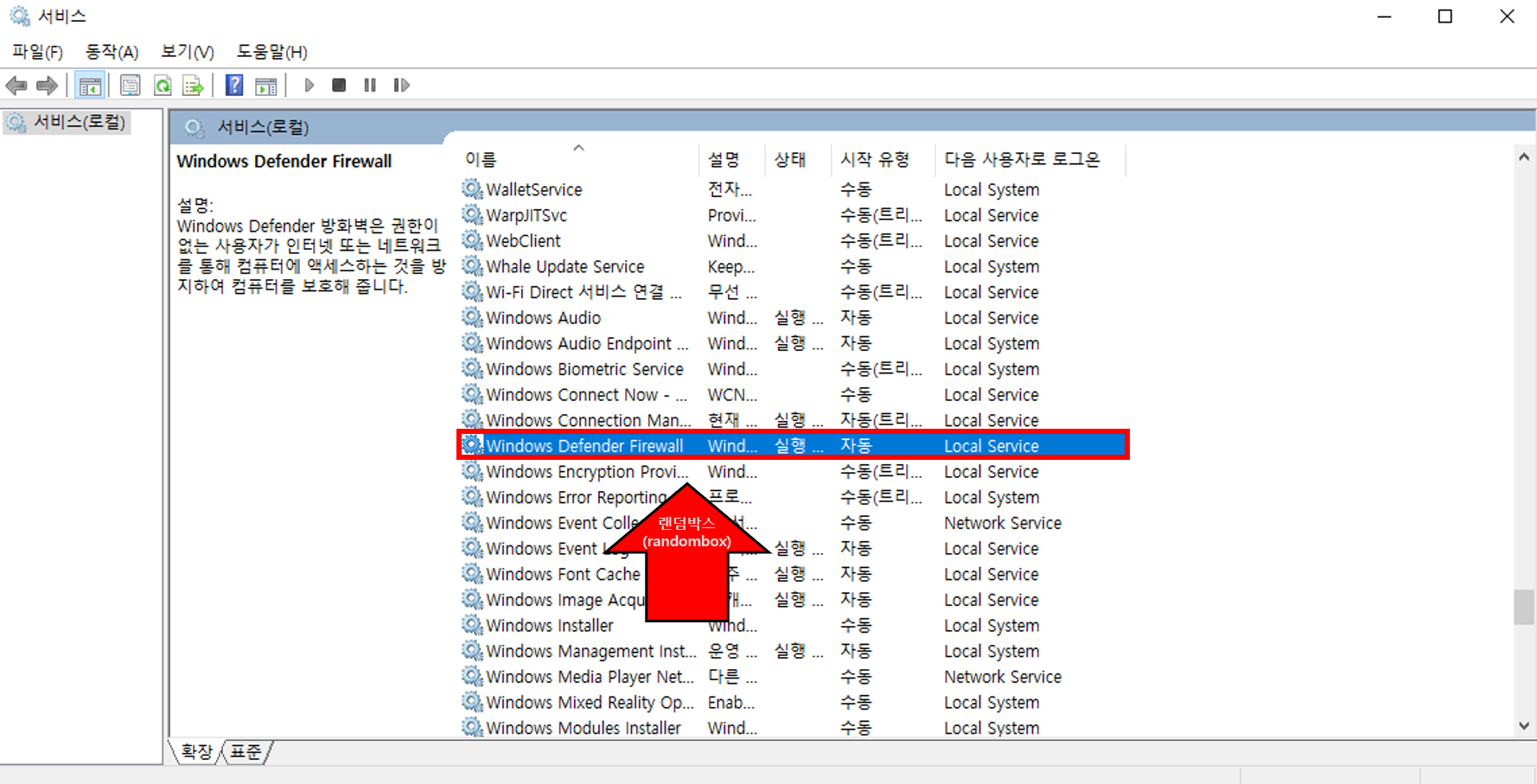Click the 서비스(로컬) pane header title
This screenshot has width=1537, height=784.
point(263,127)
